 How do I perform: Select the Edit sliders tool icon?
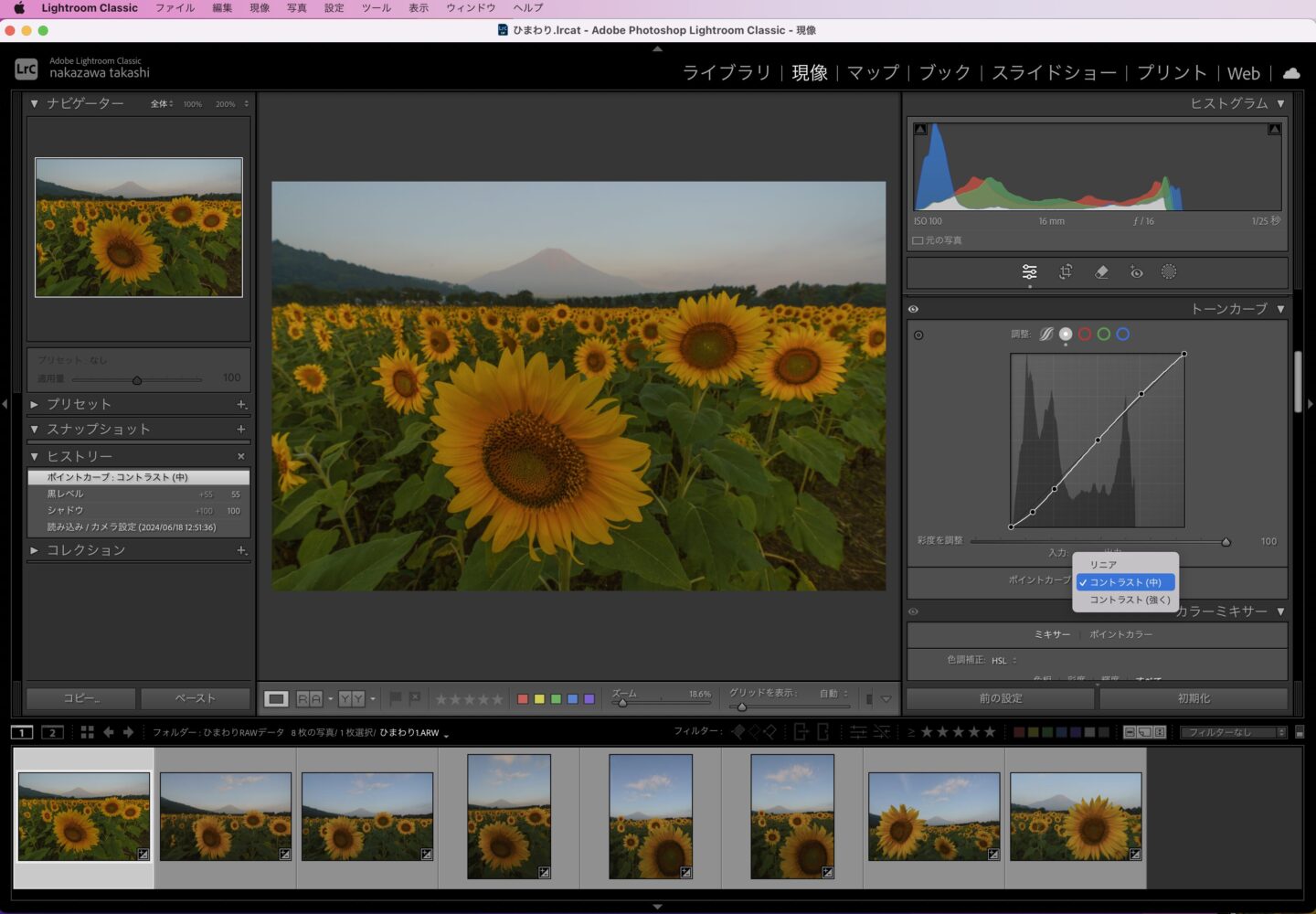click(x=1029, y=271)
